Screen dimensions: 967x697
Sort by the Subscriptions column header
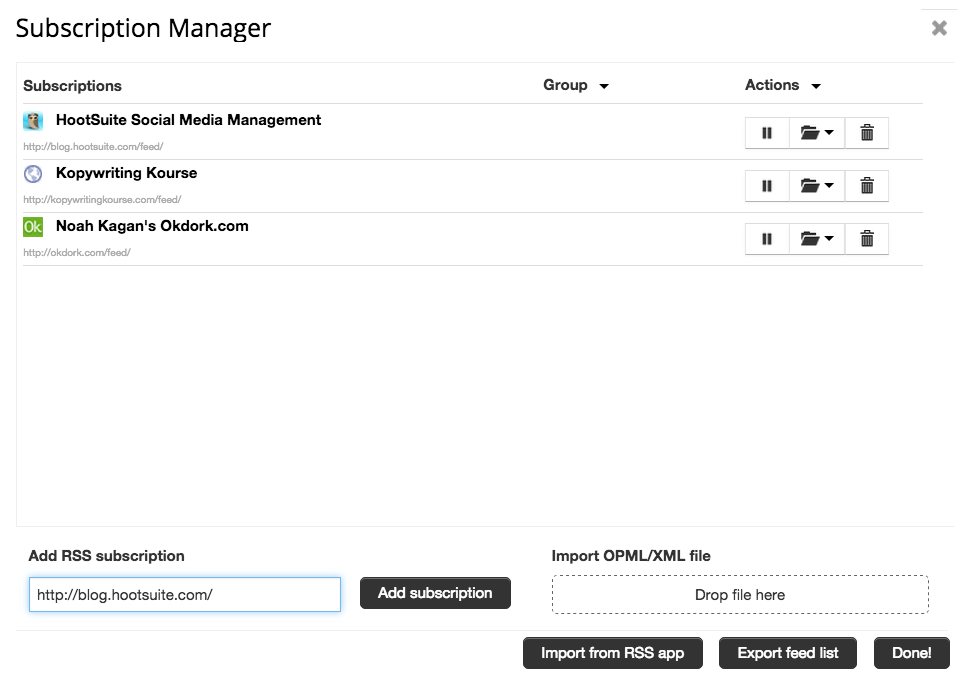(72, 86)
